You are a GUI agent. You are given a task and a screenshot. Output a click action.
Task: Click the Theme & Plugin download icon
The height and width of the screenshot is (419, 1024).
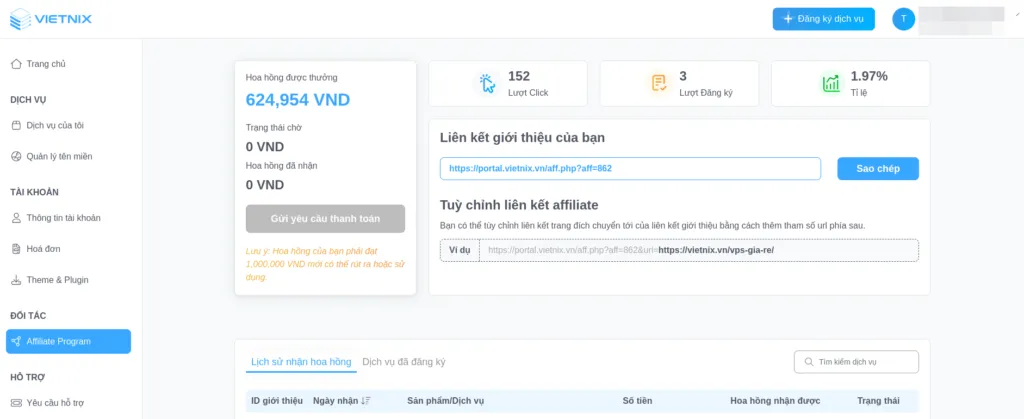click(16, 280)
